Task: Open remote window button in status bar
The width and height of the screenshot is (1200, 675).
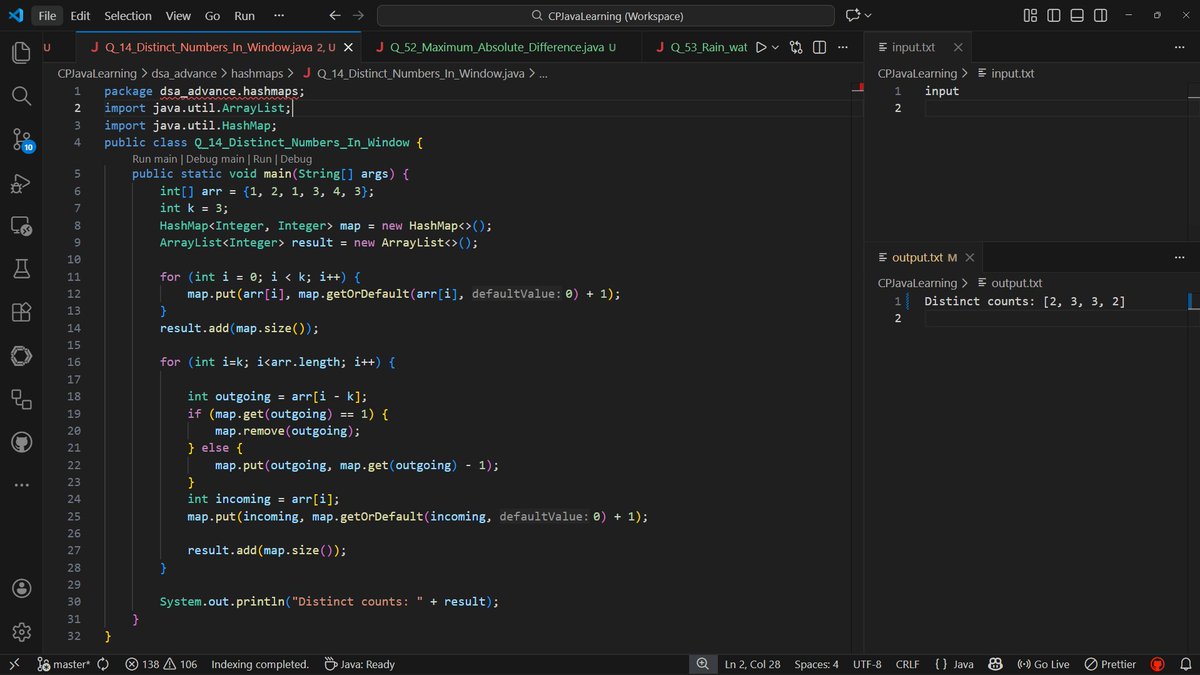Action: (14, 664)
